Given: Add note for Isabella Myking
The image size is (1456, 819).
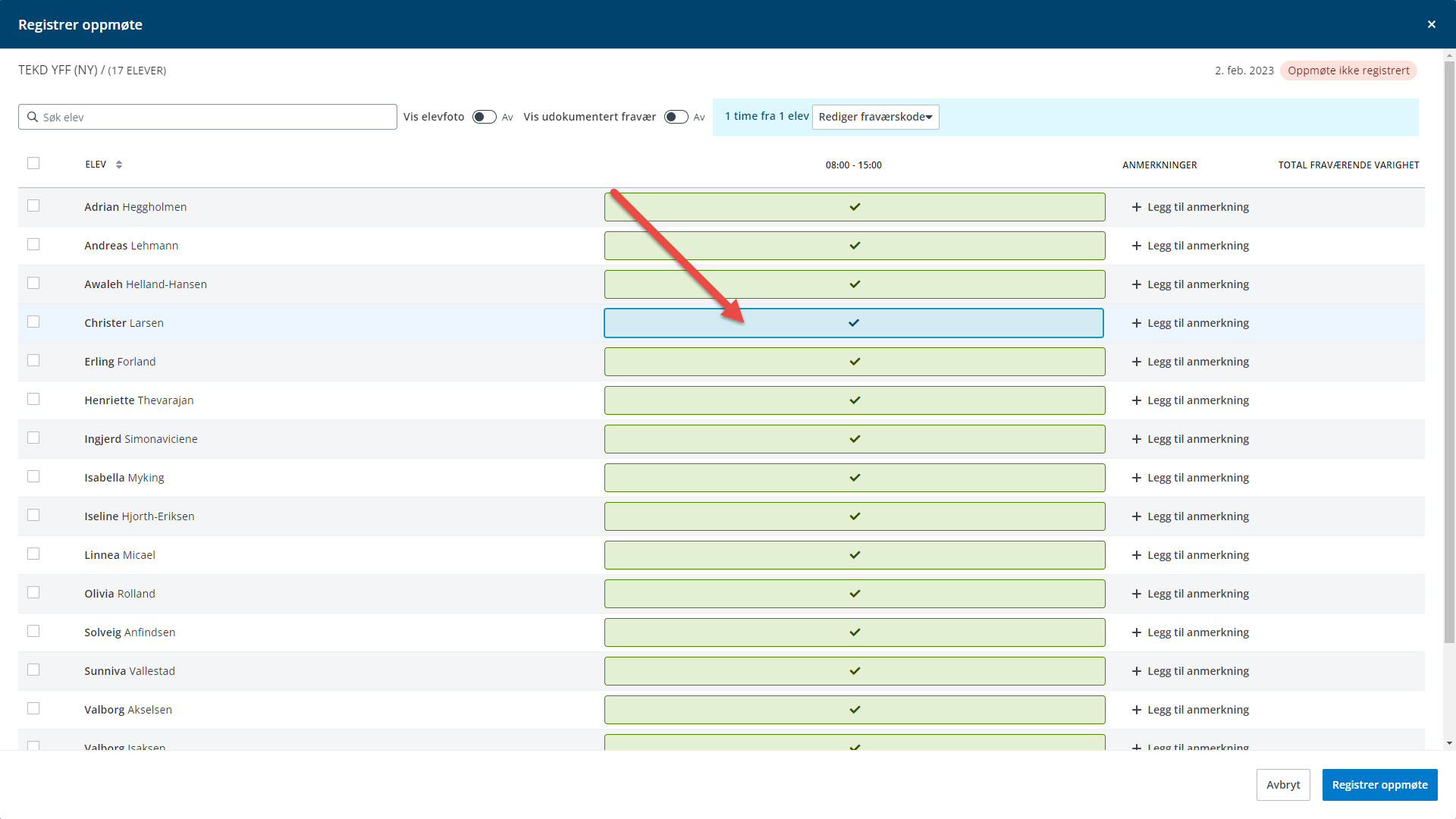Looking at the screenshot, I should pyautogui.click(x=1190, y=478).
